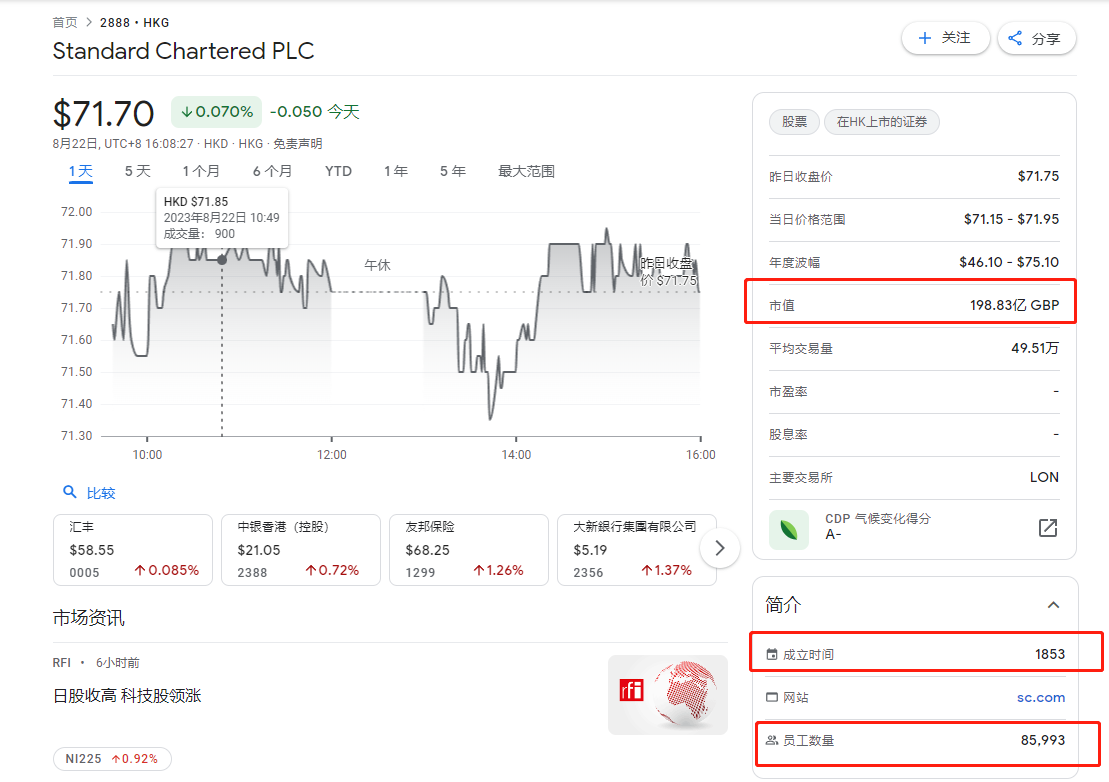Click the plus icon on the 关注 button
The height and width of the screenshot is (782, 1109).
click(927, 38)
